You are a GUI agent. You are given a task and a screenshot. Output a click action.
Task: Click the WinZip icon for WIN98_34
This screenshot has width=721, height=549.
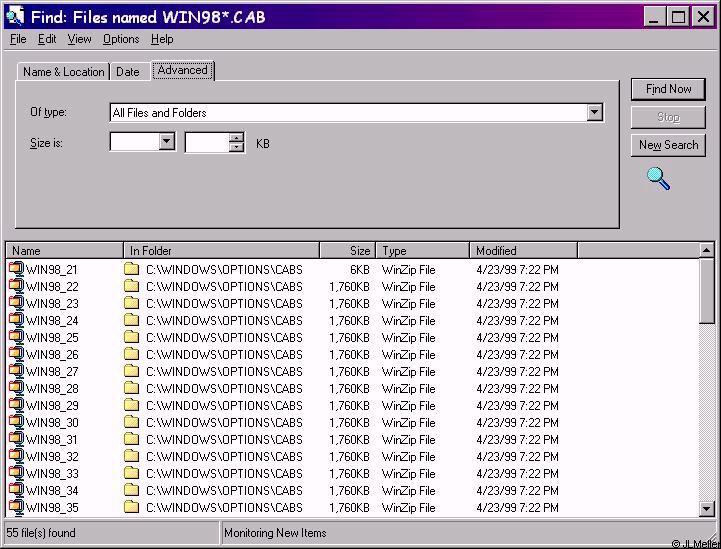pos(16,490)
